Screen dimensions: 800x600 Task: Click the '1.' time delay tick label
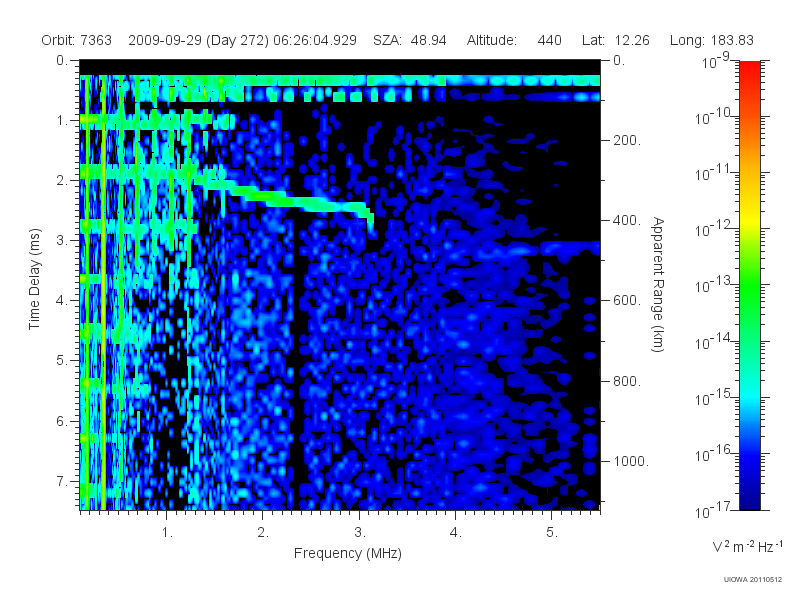pos(62,121)
